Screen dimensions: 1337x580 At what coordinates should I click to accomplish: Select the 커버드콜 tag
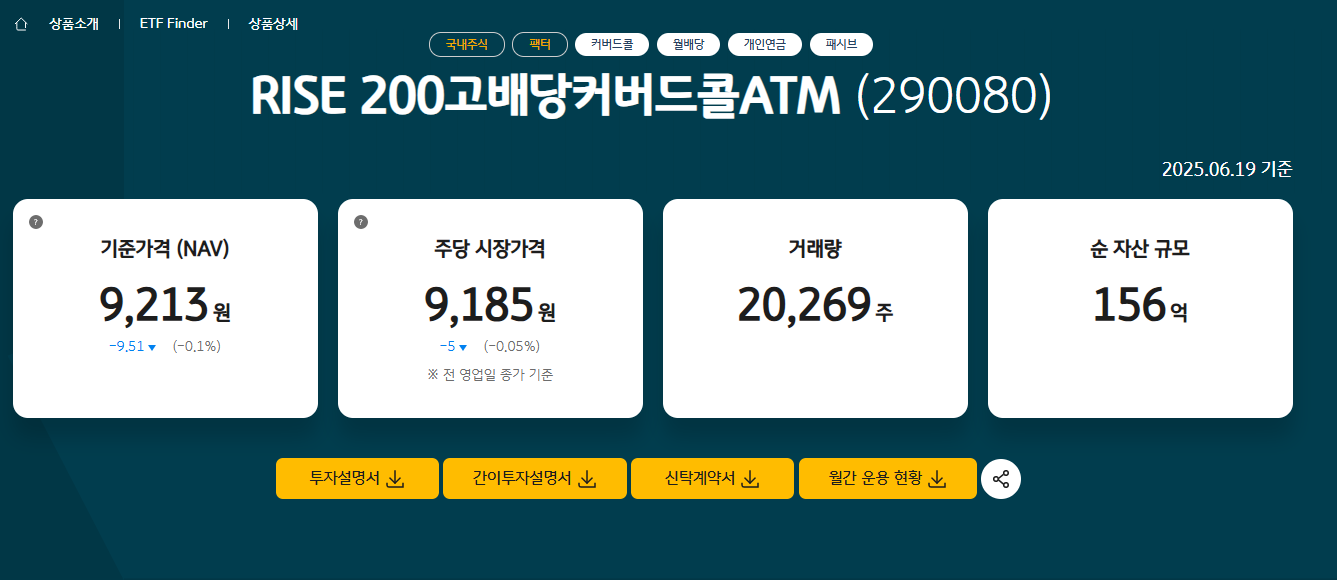(x=612, y=44)
